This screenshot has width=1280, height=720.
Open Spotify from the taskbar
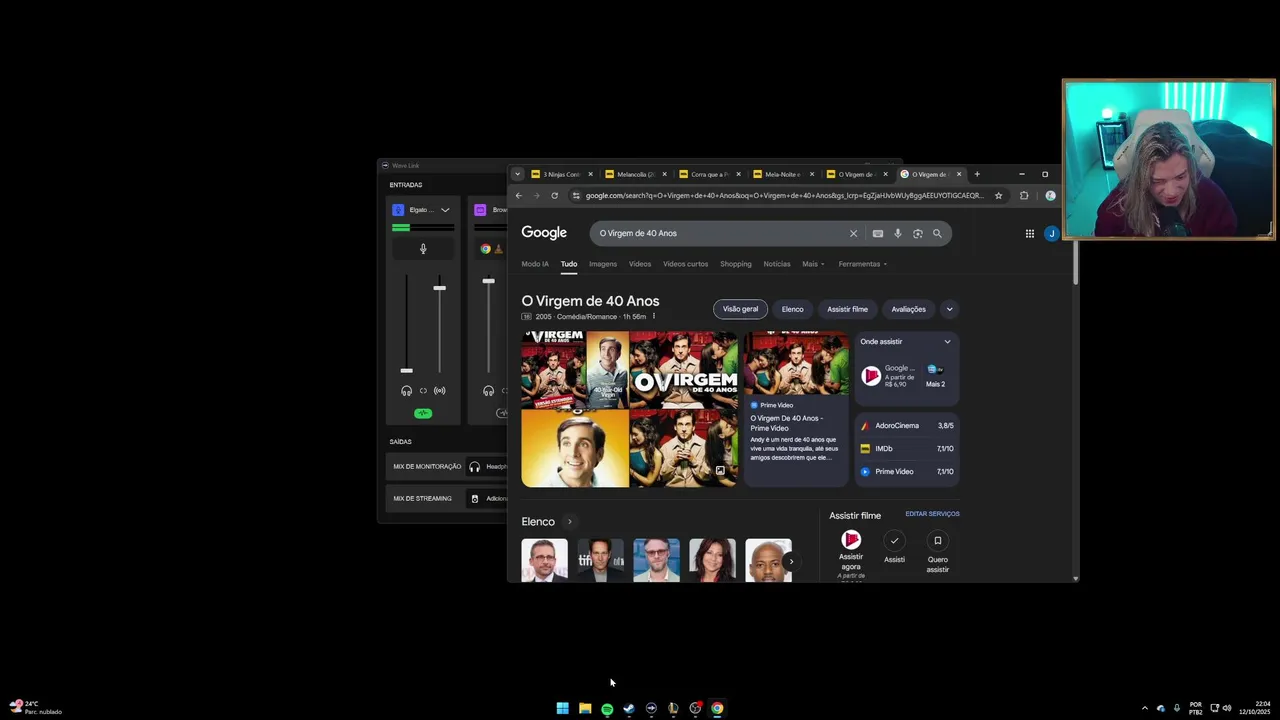607,708
